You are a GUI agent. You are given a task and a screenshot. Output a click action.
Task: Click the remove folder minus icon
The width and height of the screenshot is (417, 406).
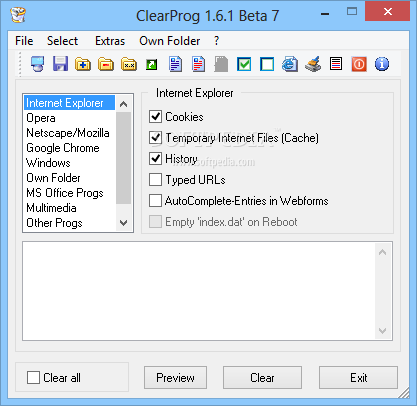coord(106,64)
